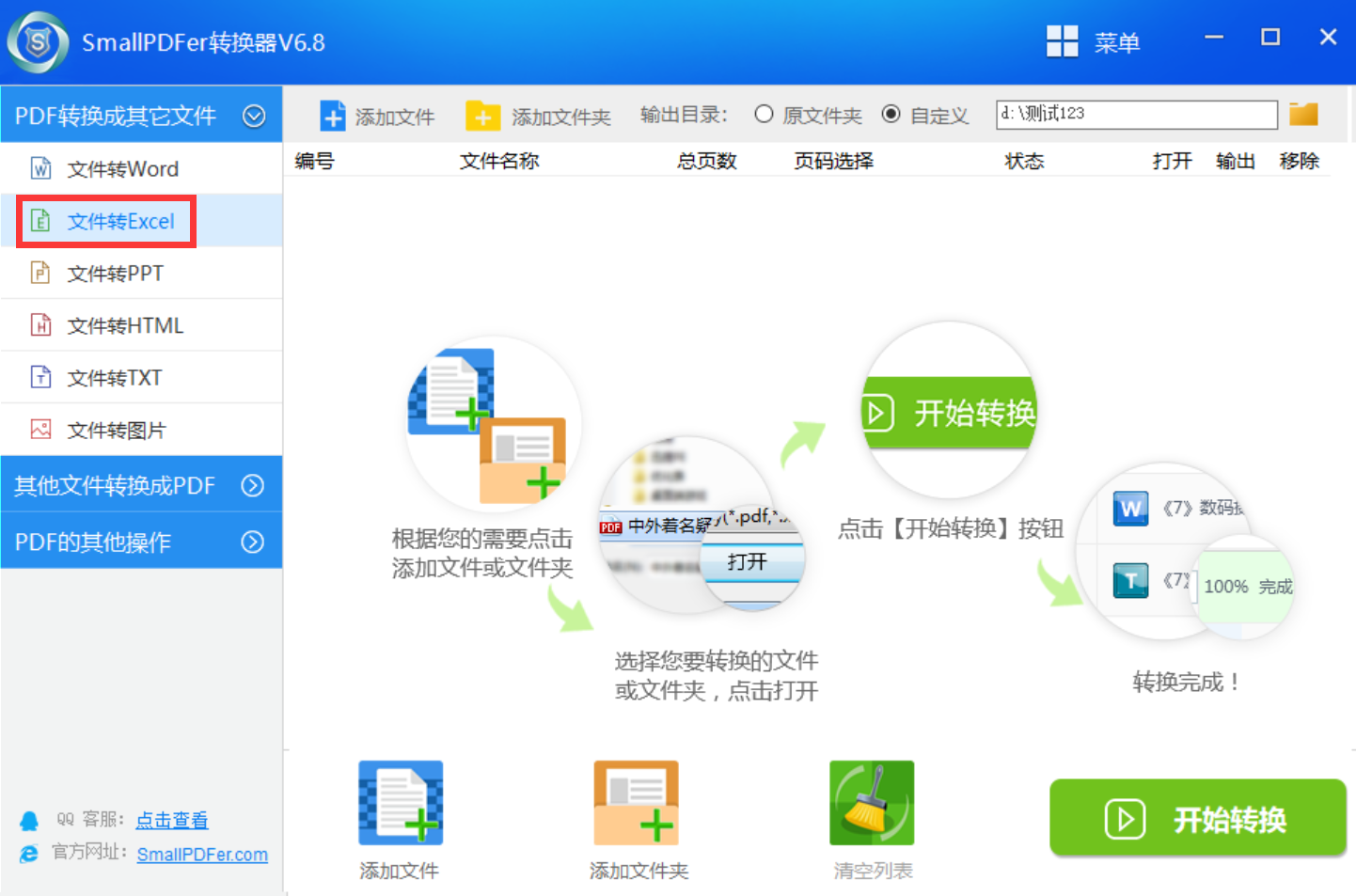The width and height of the screenshot is (1356, 896).
Task: Click the 其他文件转换成PDF section header
Action: tap(142, 485)
